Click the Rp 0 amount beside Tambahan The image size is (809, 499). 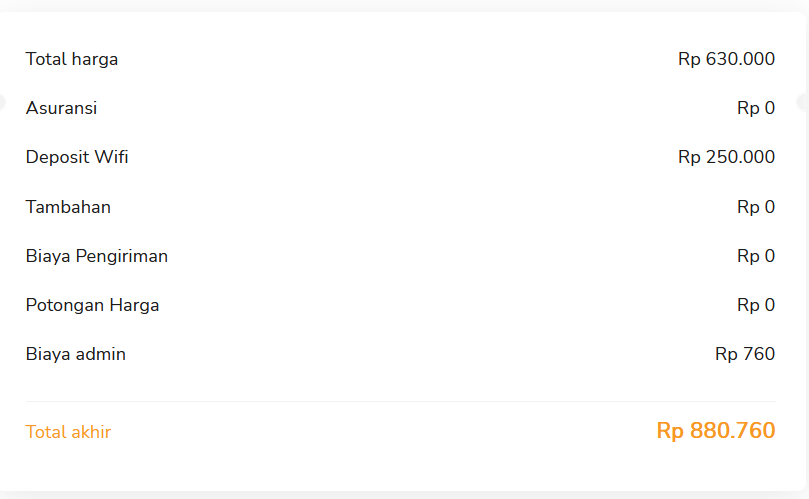[755, 207]
